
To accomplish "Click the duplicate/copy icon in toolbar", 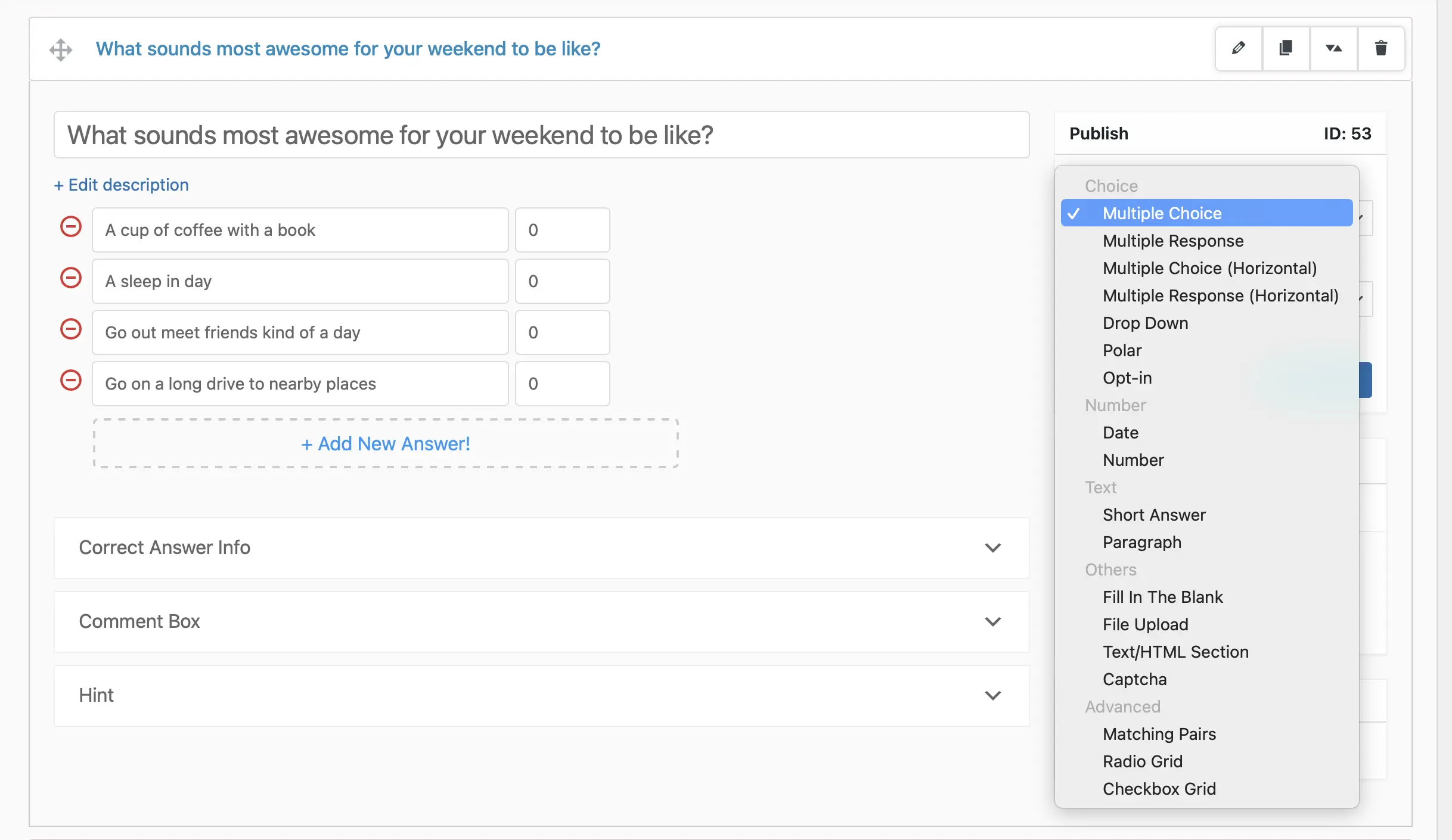I will [x=1283, y=48].
